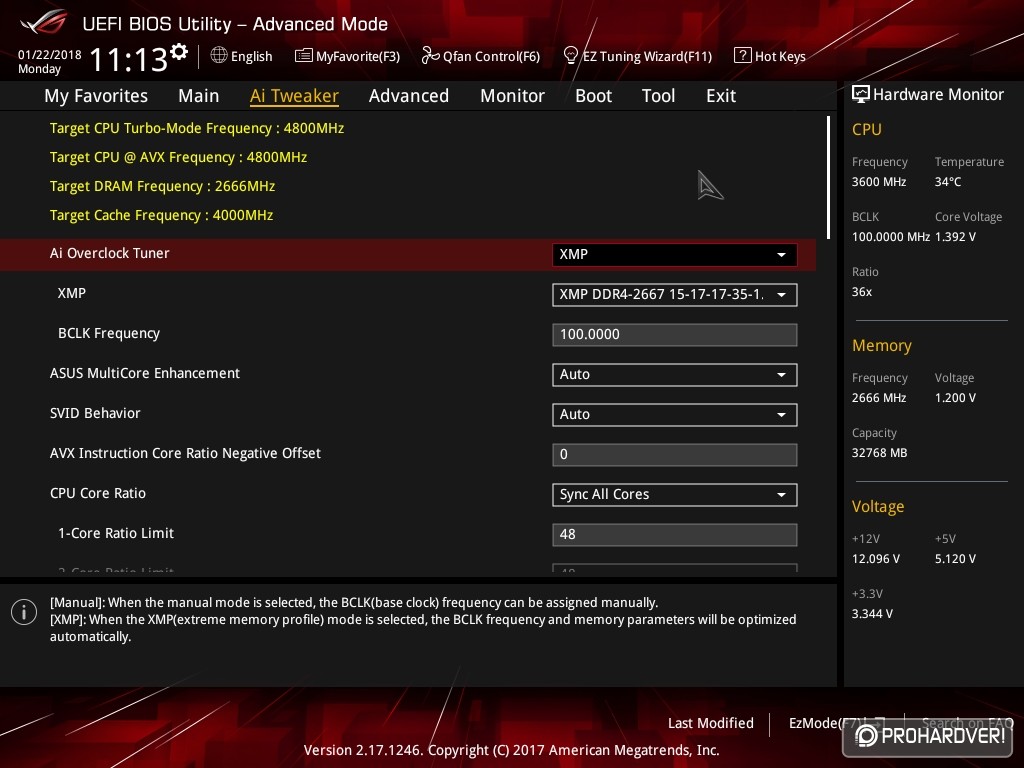Click the Memory voltage 1.200 V value
The image size is (1024, 768).
point(955,398)
